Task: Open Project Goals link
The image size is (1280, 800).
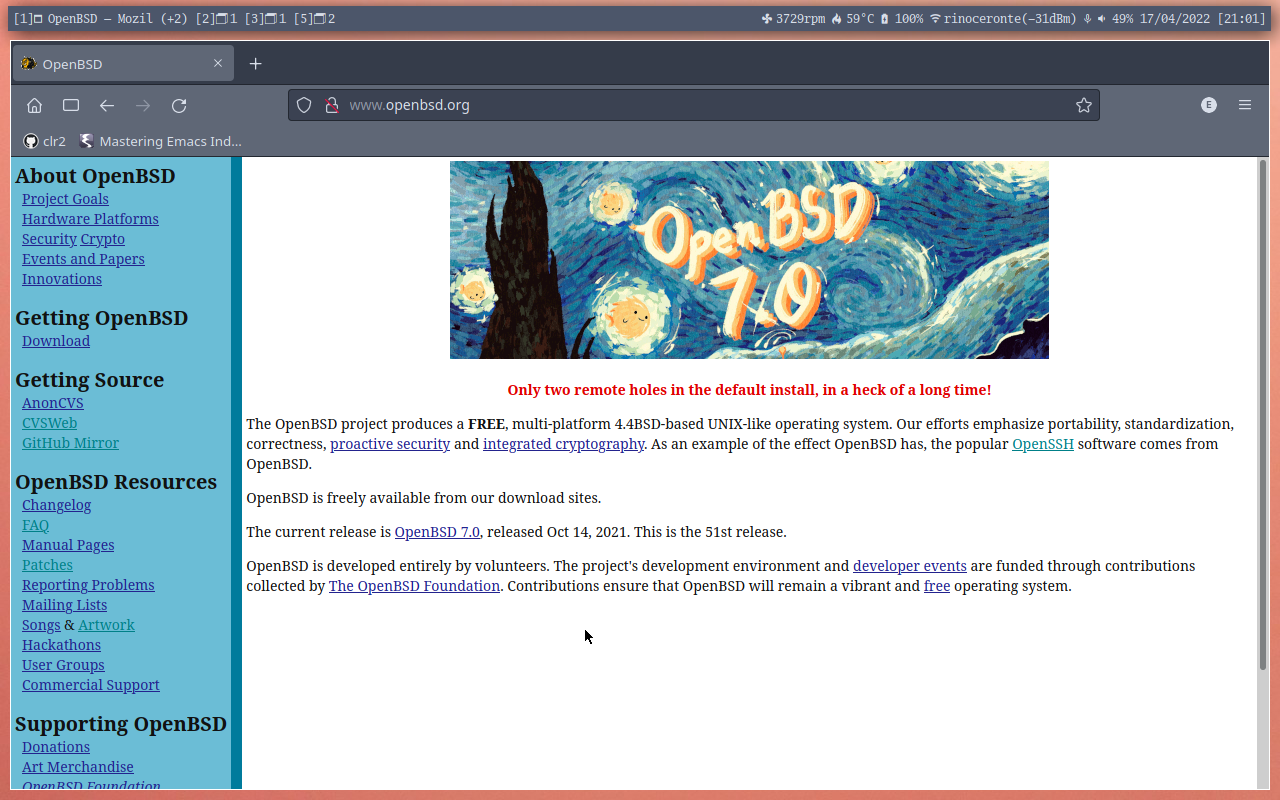Action: [65, 199]
